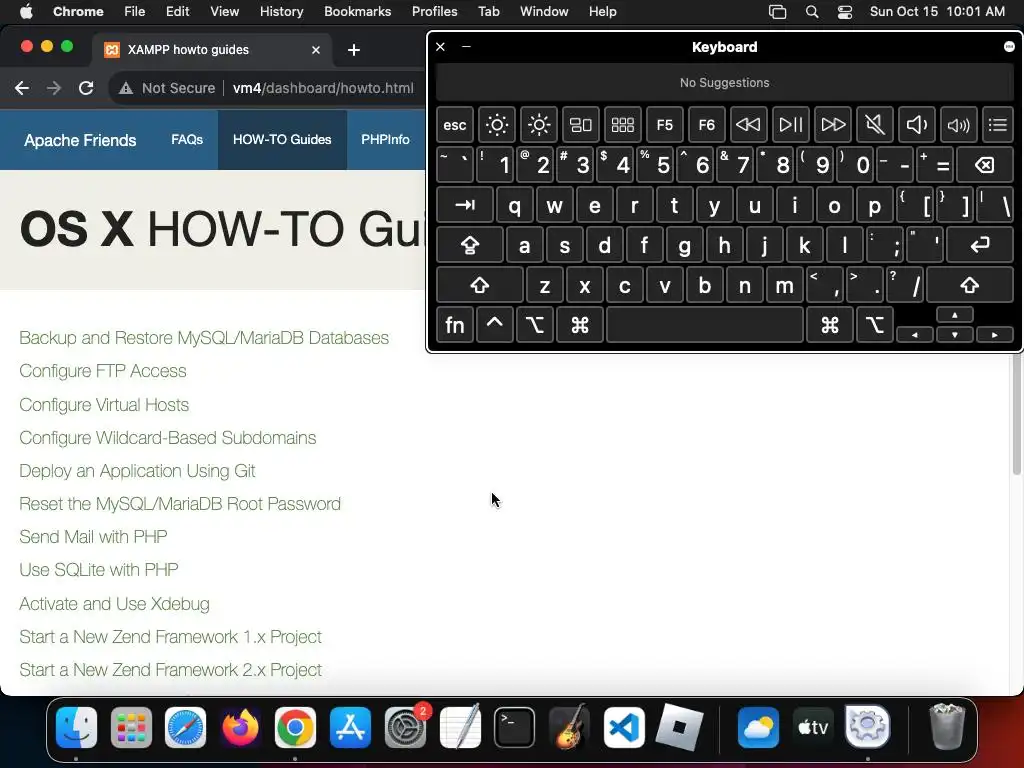Tap the rewind media key

tap(748, 125)
